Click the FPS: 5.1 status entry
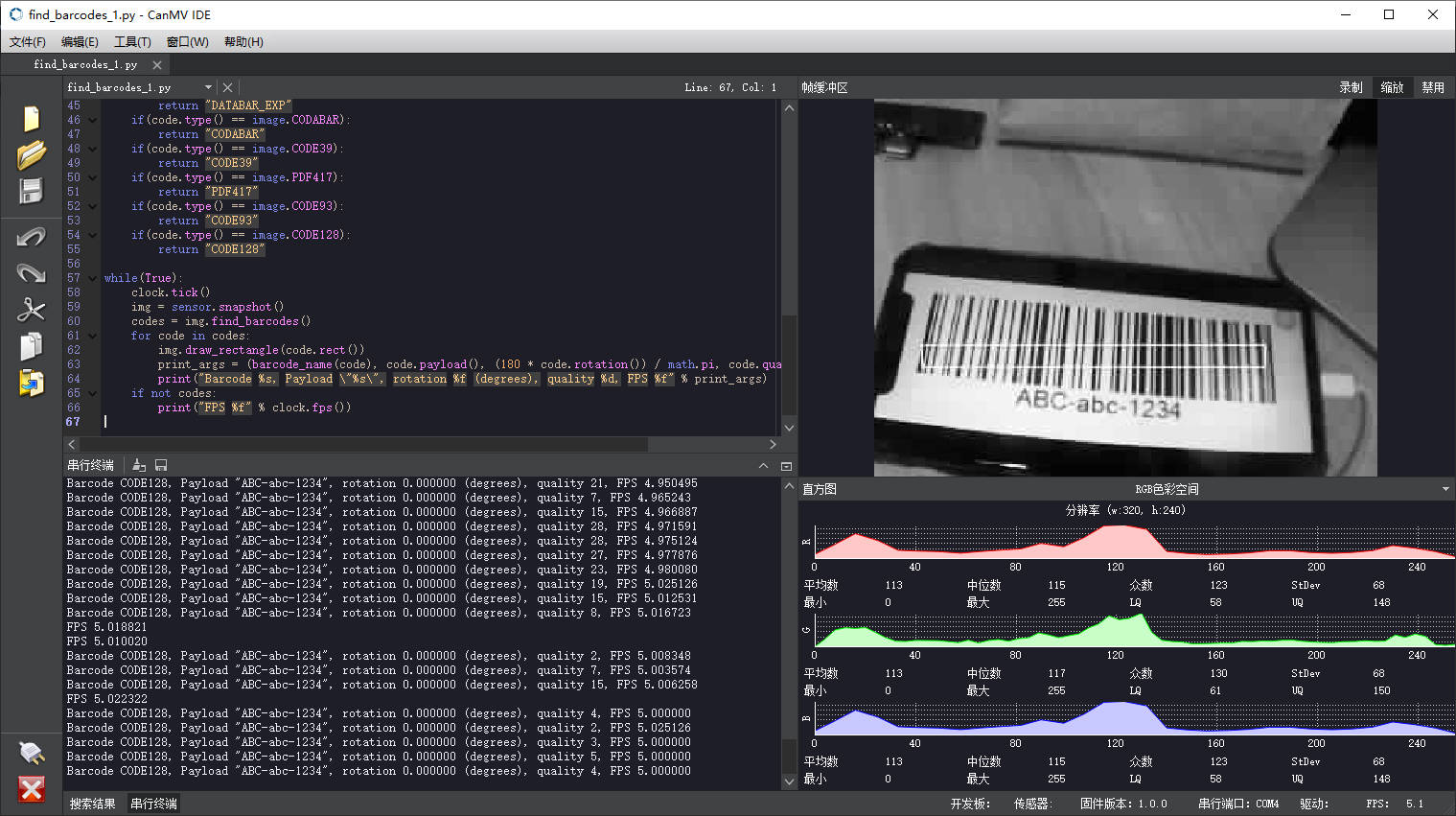 coord(1395,804)
